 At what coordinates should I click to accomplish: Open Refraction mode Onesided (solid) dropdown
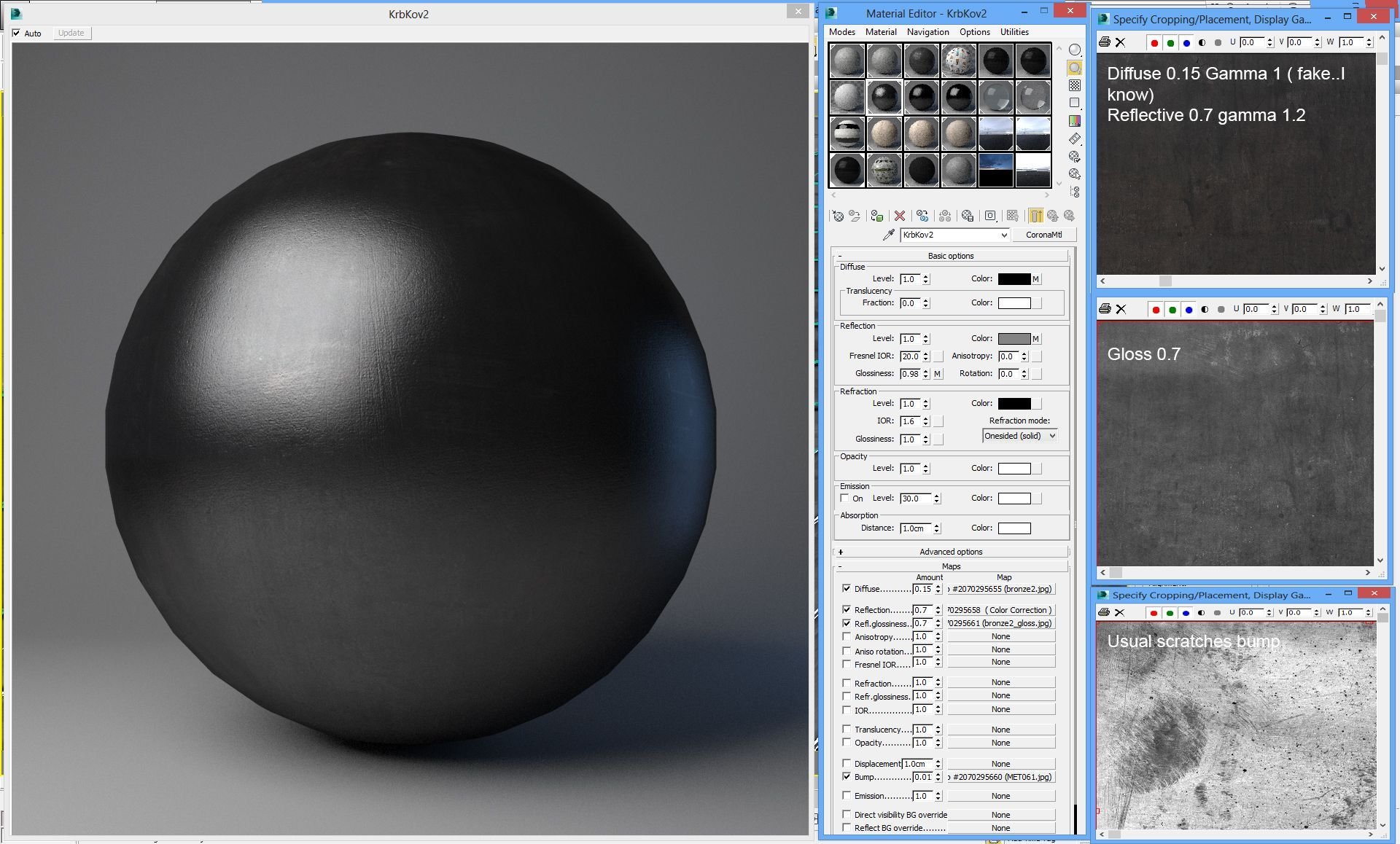(1019, 436)
